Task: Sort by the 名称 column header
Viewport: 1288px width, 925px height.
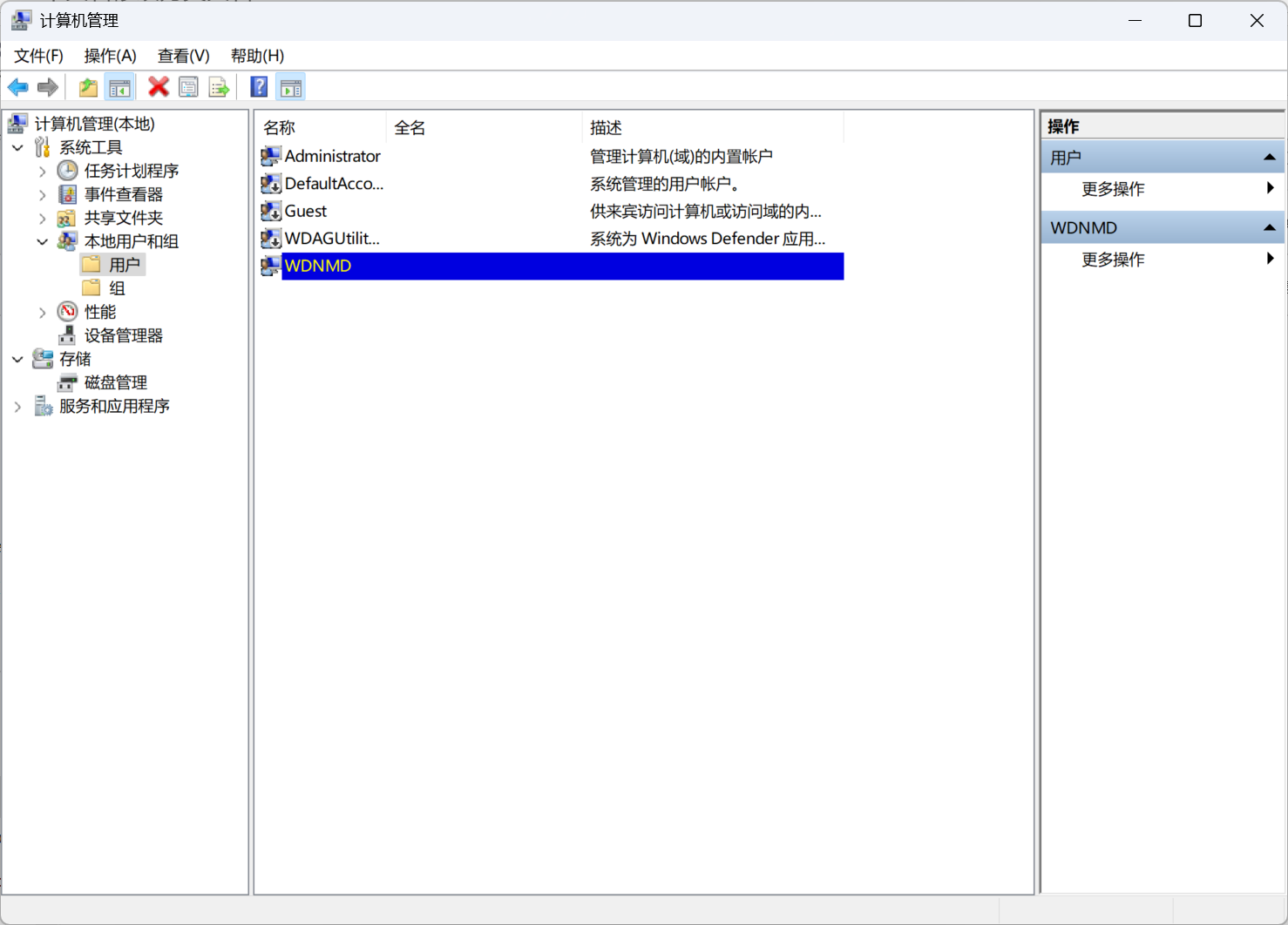Action: click(x=322, y=128)
